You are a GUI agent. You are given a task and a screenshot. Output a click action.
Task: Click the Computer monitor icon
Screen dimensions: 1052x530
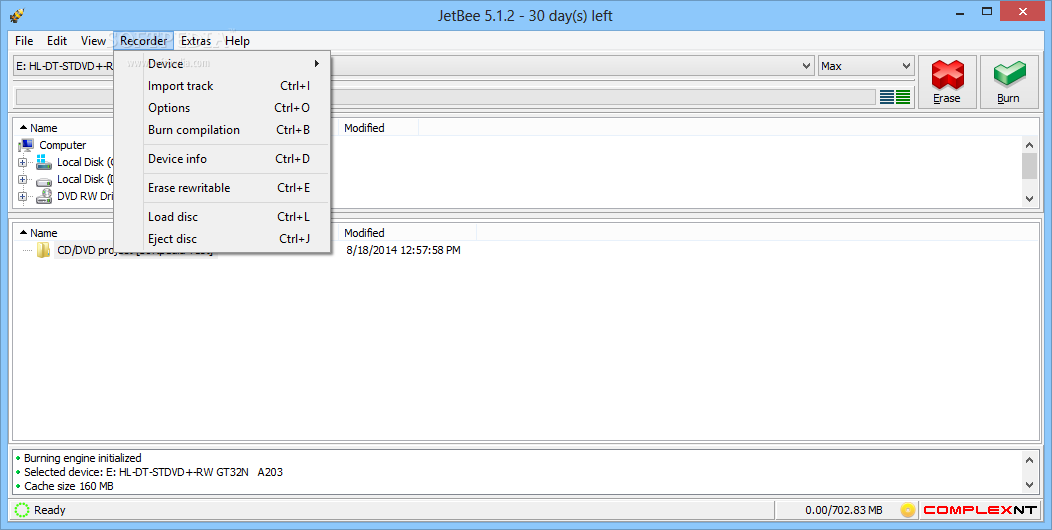click(x=26, y=145)
